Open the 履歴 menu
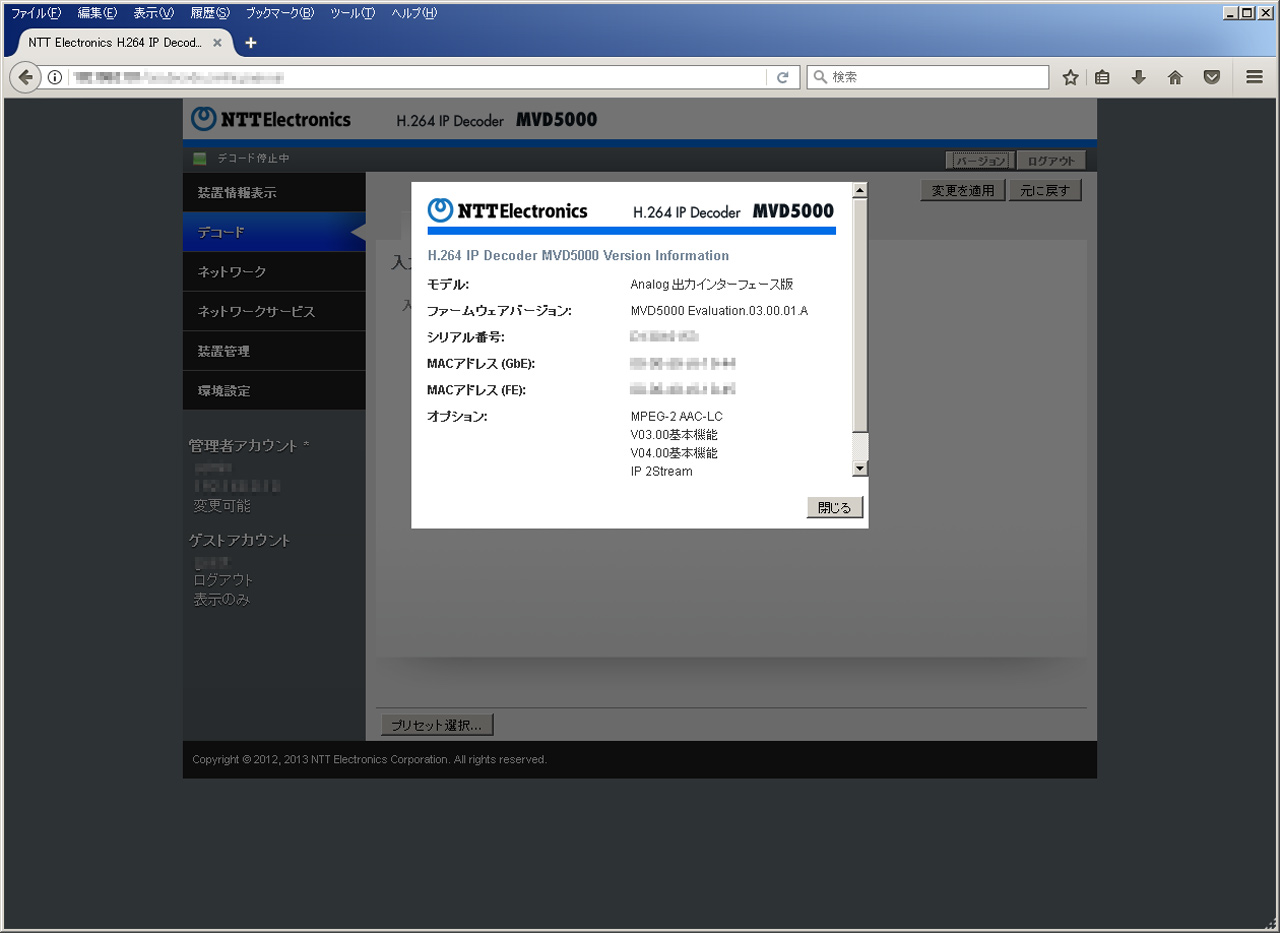This screenshot has height=933, width=1280. click(209, 13)
